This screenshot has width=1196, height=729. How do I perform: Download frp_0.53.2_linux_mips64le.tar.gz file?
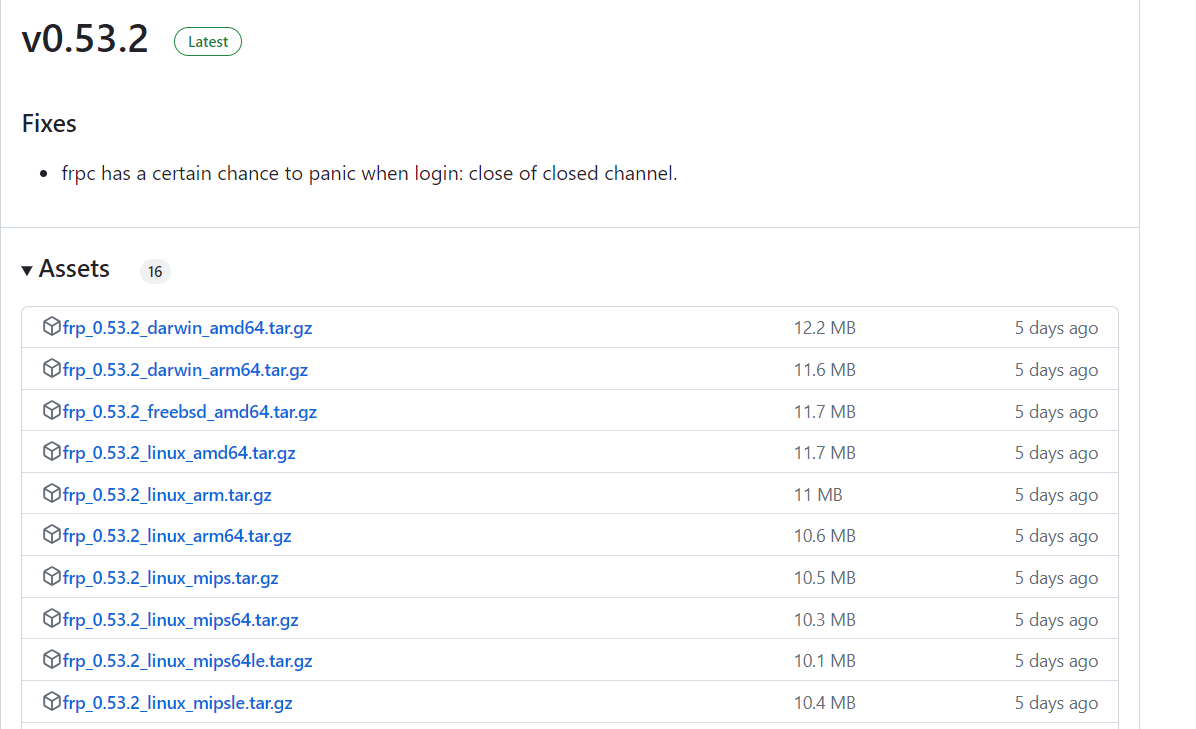187,661
